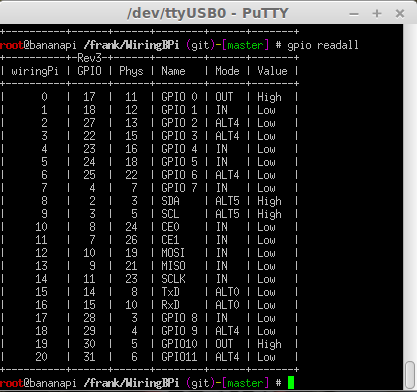417x392 pixels.
Task: Click the 'GPIO 0' name cell
Action: [179, 97]
